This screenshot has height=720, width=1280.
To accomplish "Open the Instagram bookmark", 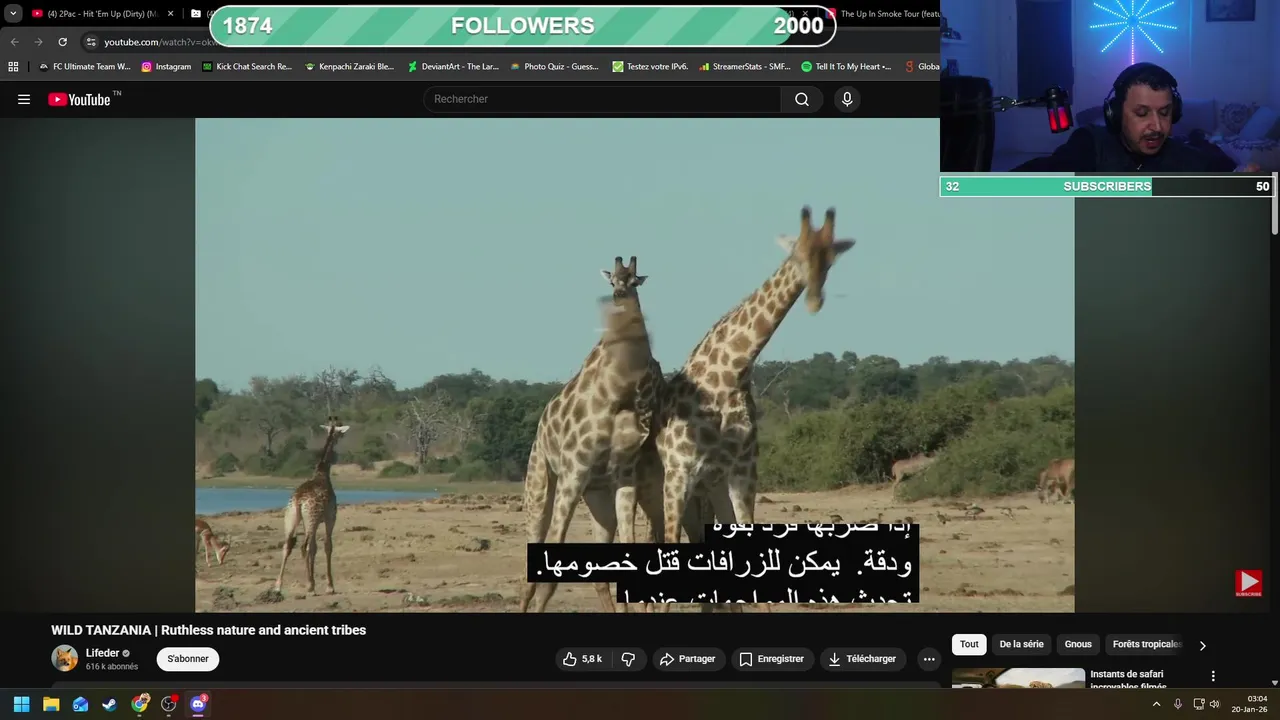I will tap(166, 67).
